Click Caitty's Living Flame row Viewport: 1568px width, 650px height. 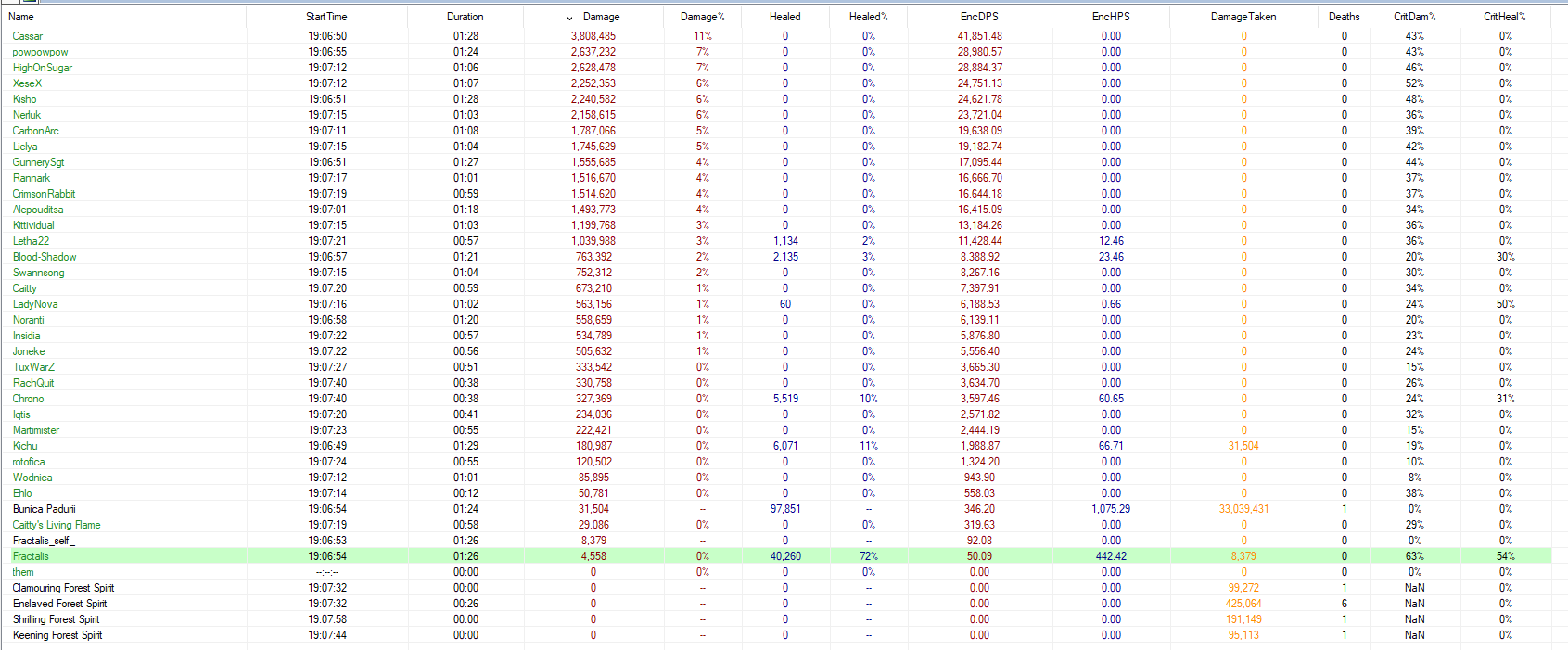click(57, 525)
